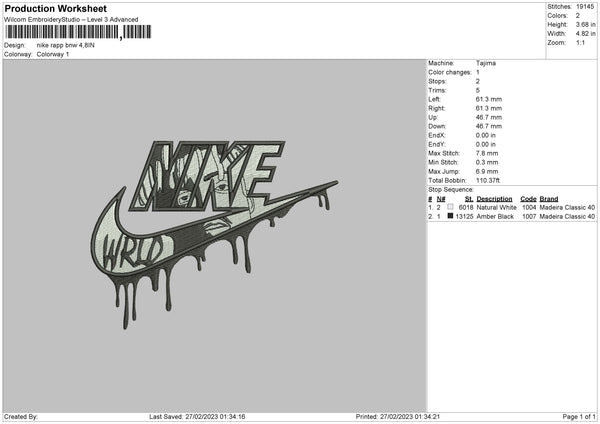Select 'Wilcom EmbroideryStudio – Level 3 Advanced' text
600x424 pixels.
coord(71,20)
